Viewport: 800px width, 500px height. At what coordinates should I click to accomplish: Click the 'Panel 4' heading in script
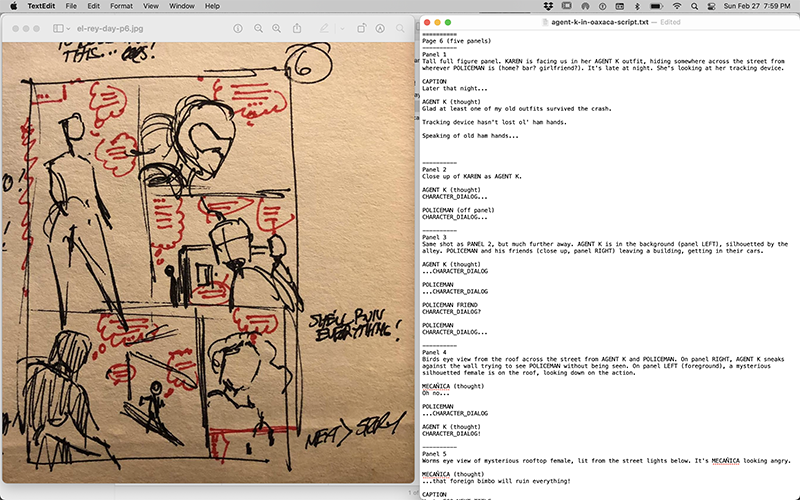pyautogui.click(x=434, y=353)
